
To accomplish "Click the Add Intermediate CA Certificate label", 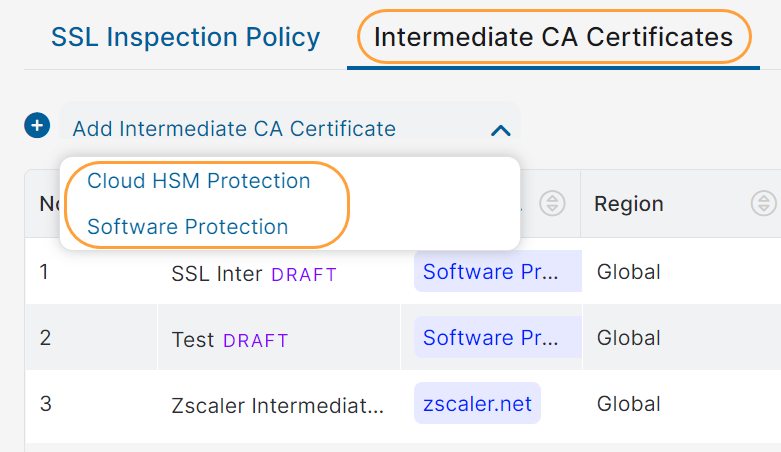I will coord(234,129).
